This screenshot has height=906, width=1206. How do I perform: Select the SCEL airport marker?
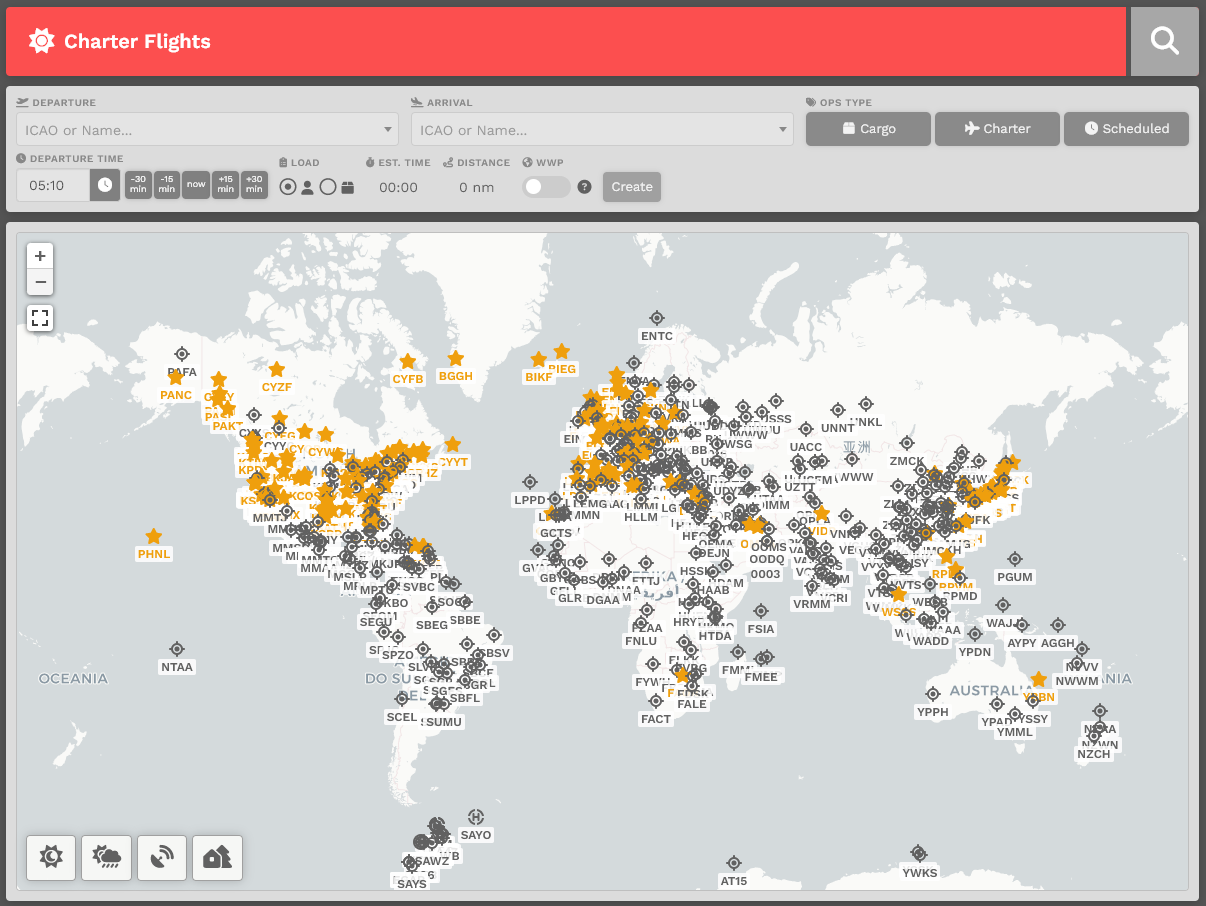click(402, 700)
